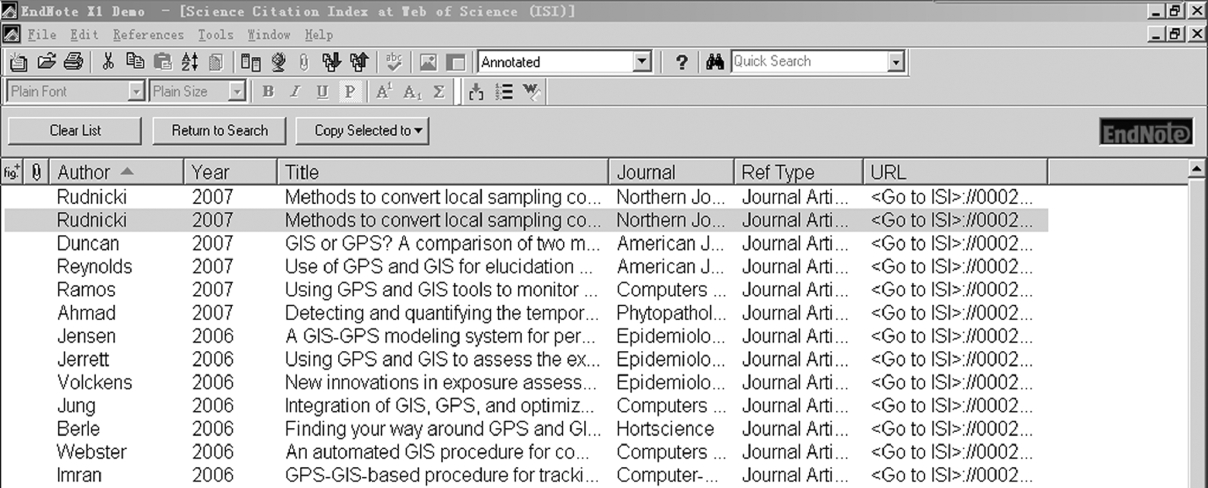Select the Volckens 2006 reference row
This screenshot has height=488, width=1208.
click(x=526, y=383)
